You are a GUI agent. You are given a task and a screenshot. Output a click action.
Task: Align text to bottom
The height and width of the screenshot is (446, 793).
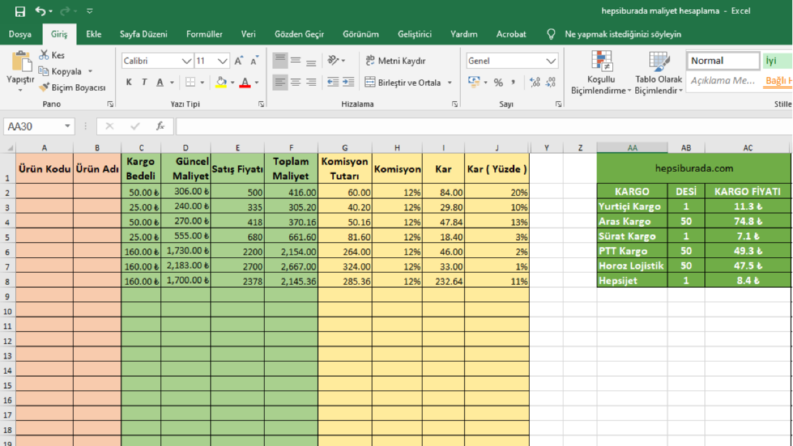[x=311, y=61]
